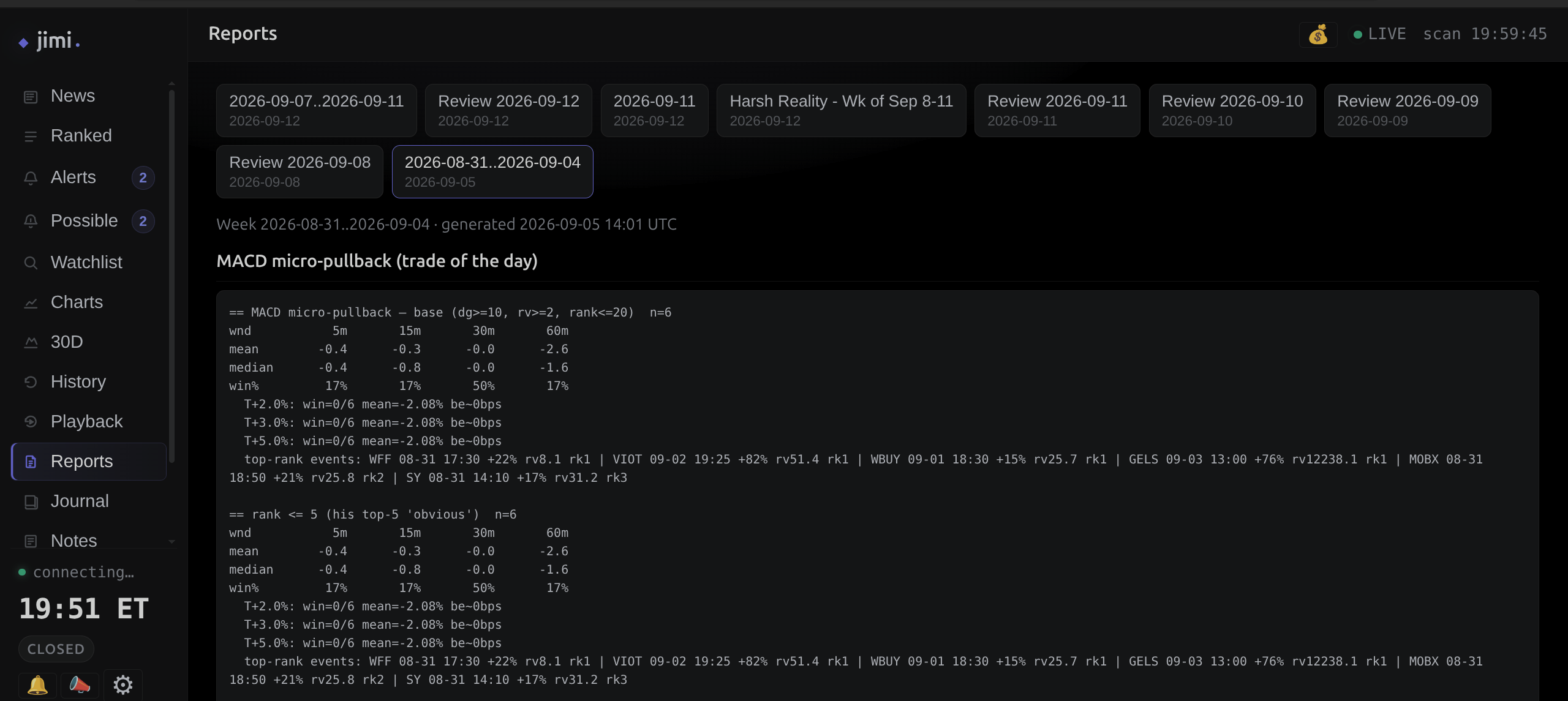1568x701 pixels.
Task: Open the Notes page
Action: tap(88, 541)
